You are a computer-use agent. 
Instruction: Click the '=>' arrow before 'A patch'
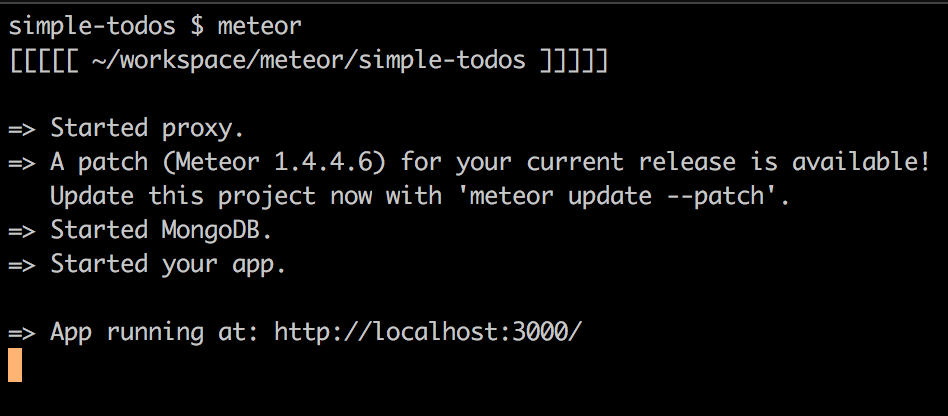point(22,162)
